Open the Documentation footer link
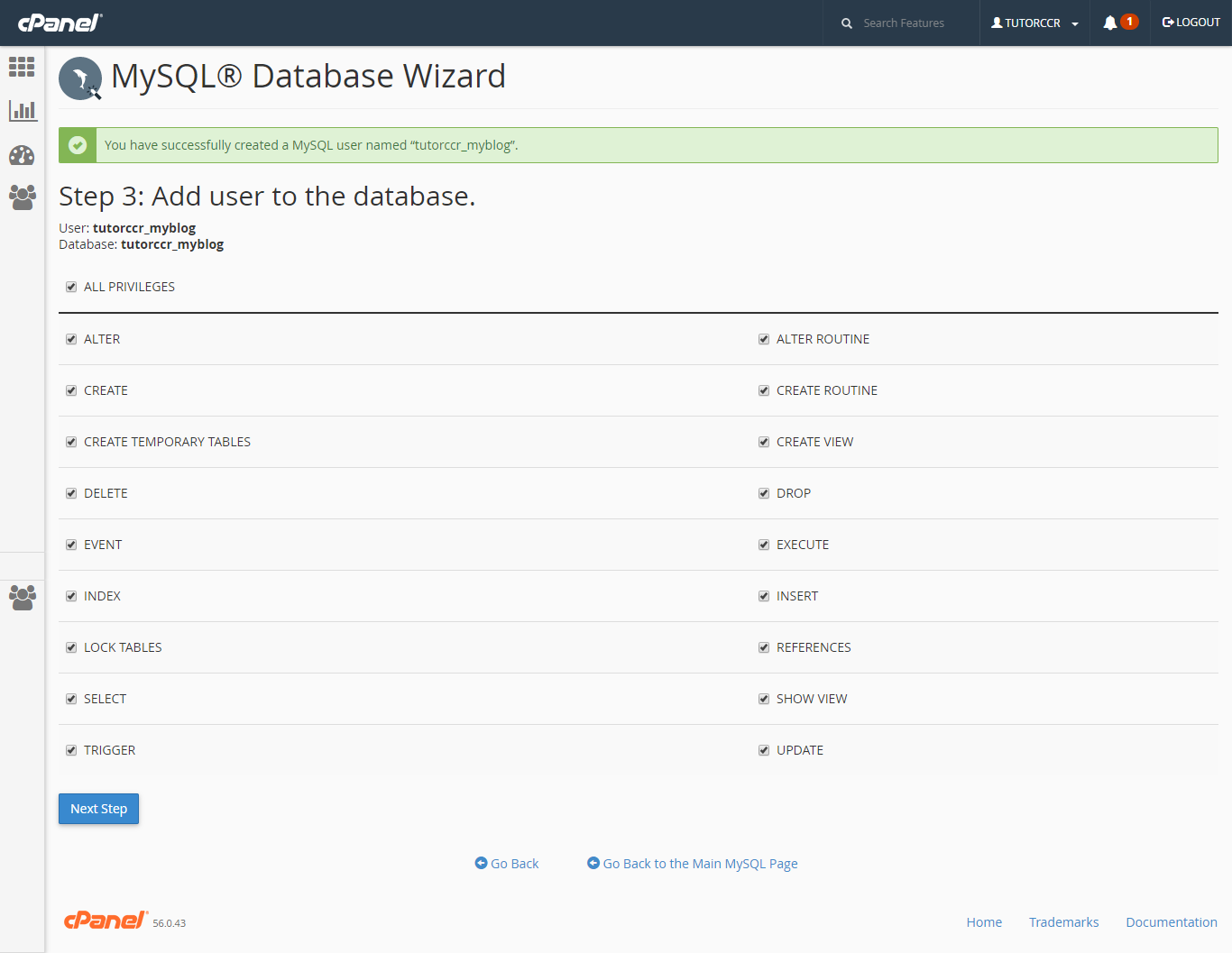Screen dimensions: 1232x953 1172,922
